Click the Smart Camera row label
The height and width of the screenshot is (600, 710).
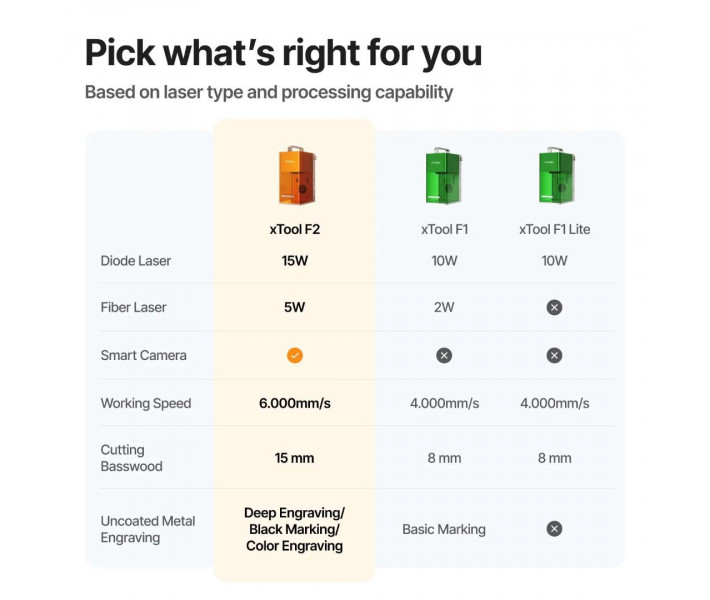(x=143, y=355)
